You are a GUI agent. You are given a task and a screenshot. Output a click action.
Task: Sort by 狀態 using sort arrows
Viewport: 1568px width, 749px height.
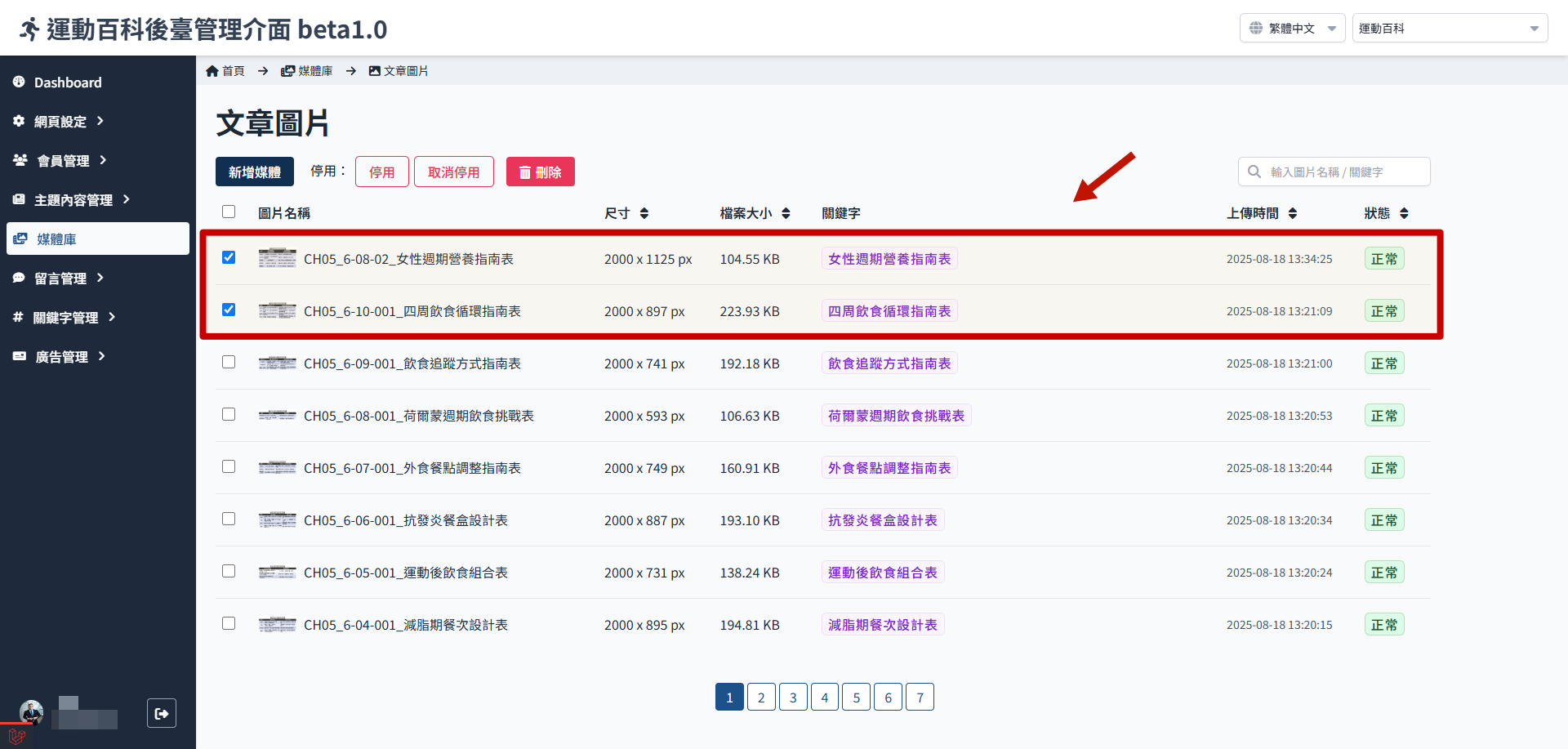point(1404,213)
